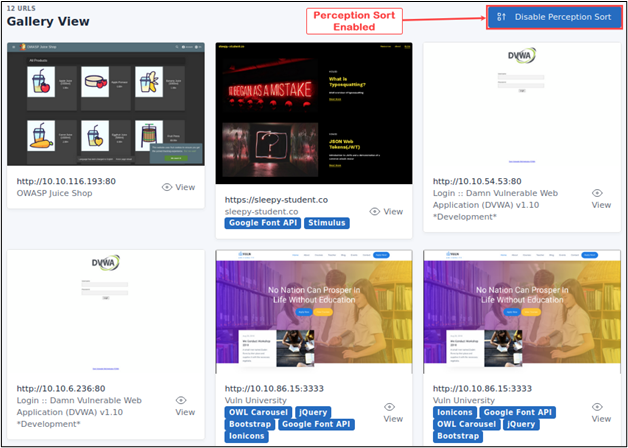
Task: Click the View label on OWASP Juice Shop card
Action: tap(186, 187)
